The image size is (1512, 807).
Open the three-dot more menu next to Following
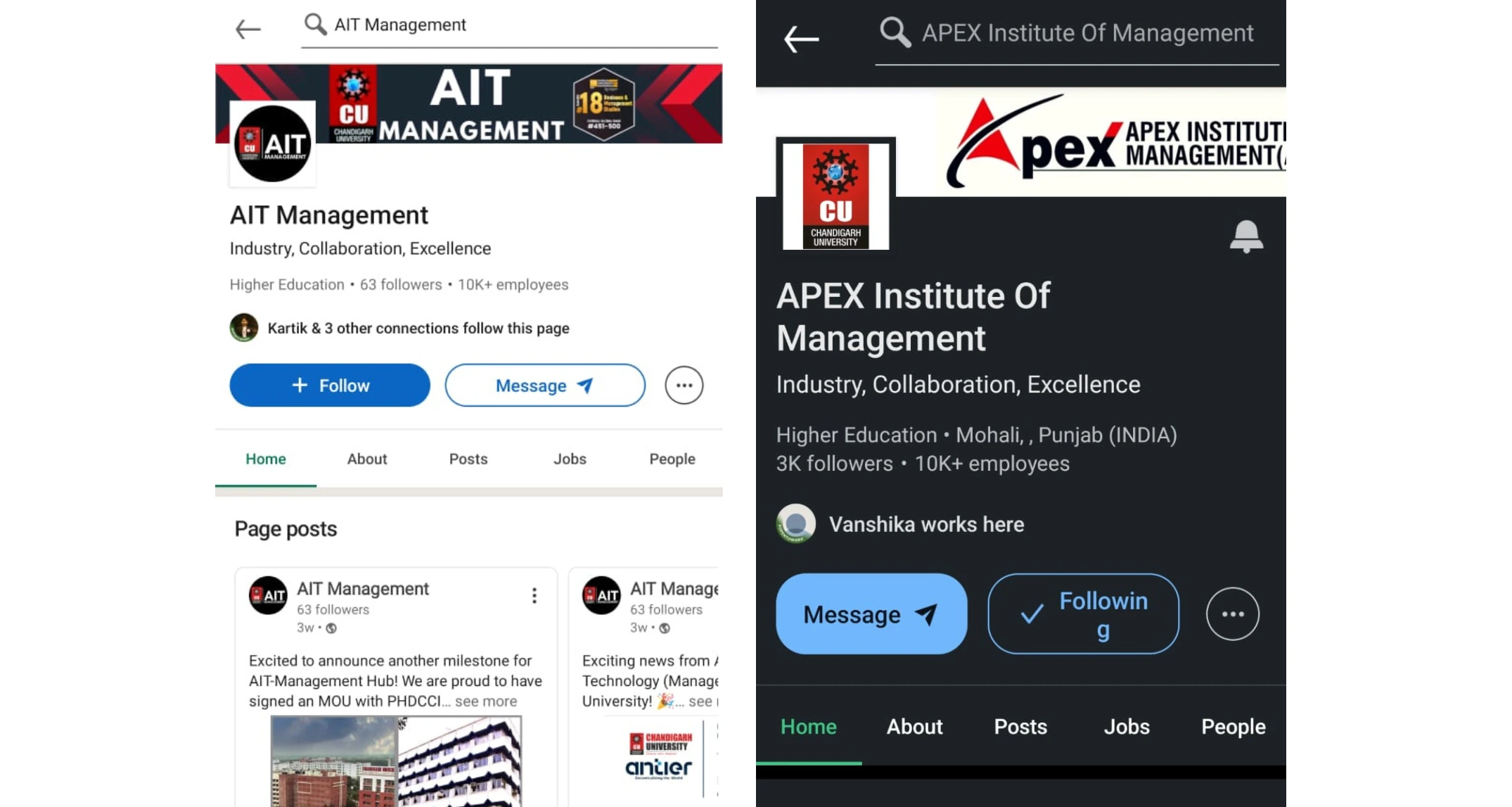pyautogui.click(x=1232, y=614)
